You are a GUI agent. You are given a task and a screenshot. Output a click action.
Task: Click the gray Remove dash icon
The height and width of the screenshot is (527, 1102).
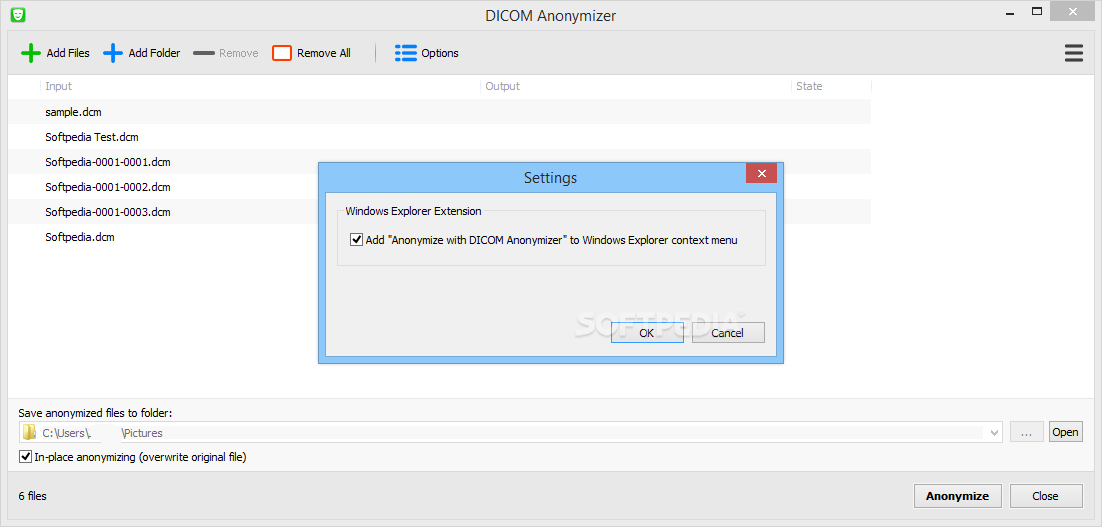pyautogui.click(x=204, y=53)
